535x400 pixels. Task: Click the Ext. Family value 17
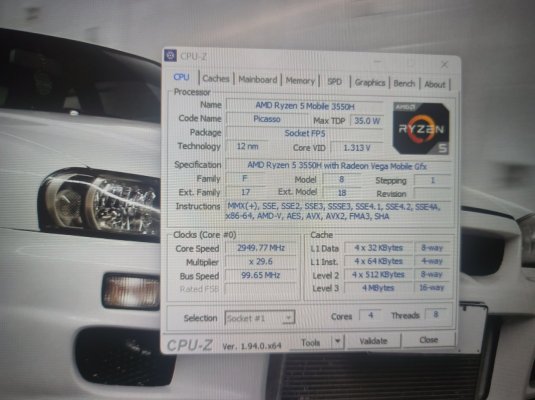[x=245, y=192]
